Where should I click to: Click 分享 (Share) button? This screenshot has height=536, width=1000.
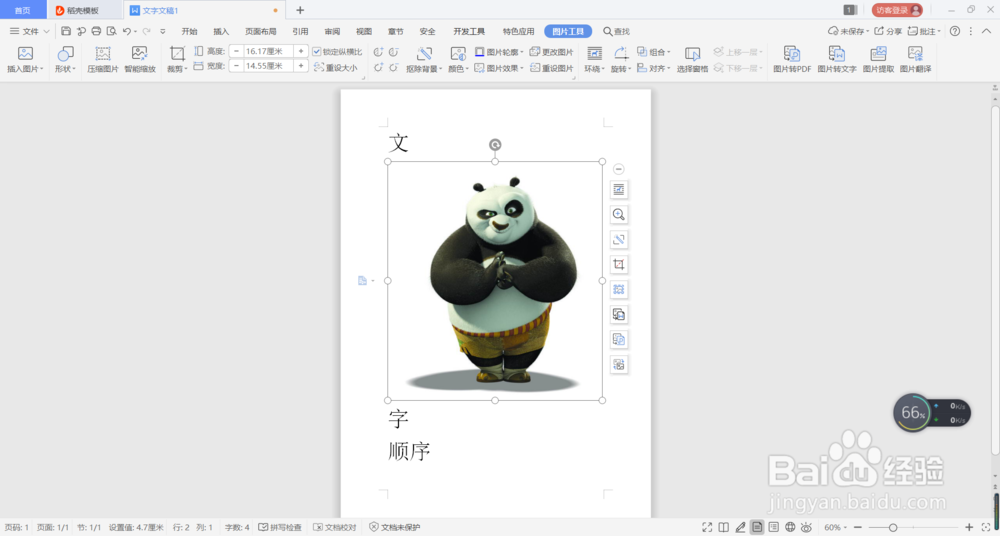(x=888, y=31)
